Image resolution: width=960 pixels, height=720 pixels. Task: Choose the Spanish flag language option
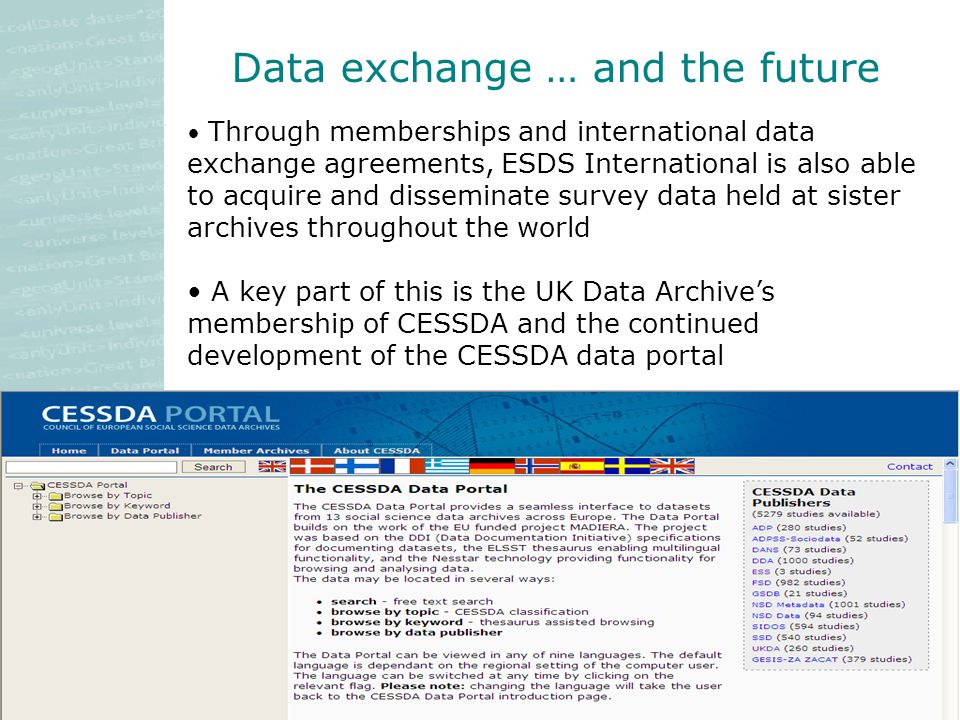pyautogui.click(x=582, y=467)
